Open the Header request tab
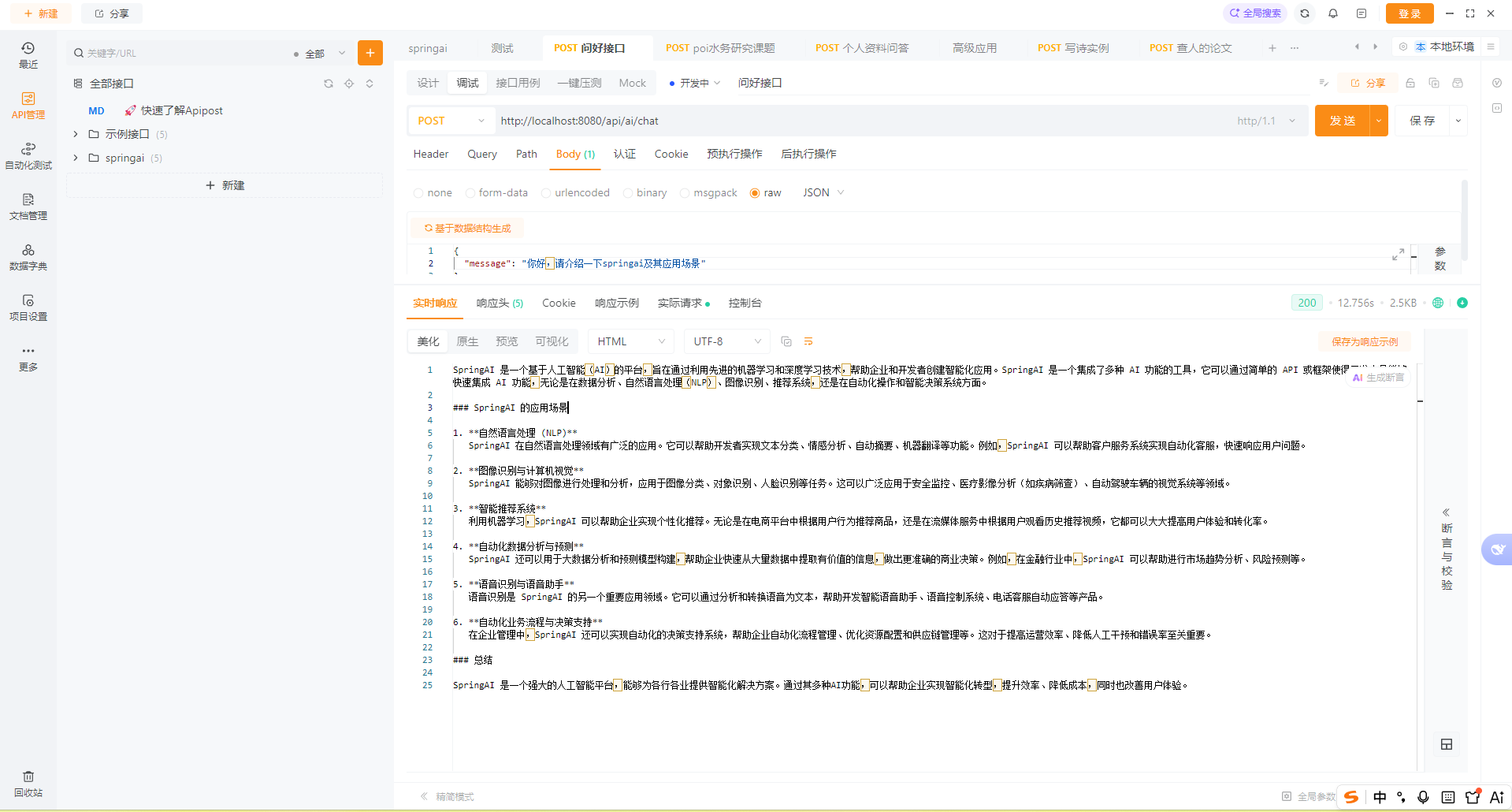Image resolution: width=1512 pixels, height=812 pixels. [431, 154]
